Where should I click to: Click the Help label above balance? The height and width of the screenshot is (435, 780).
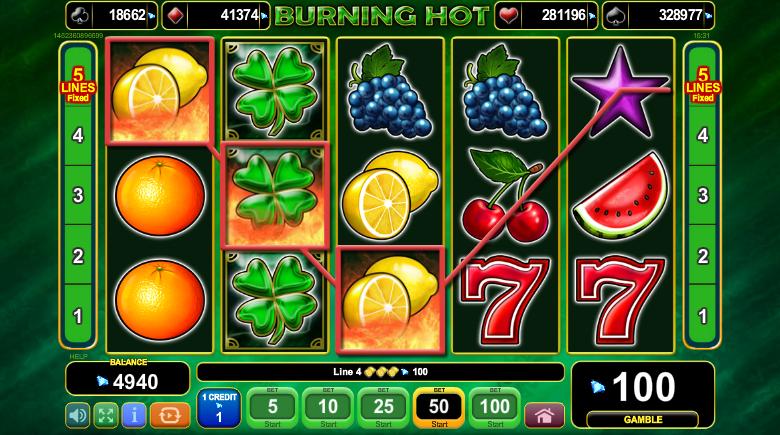point(78,357)
